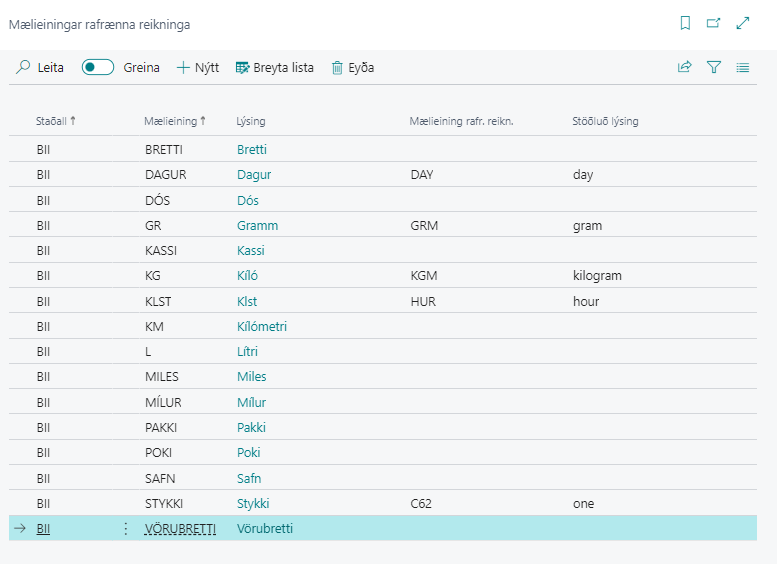777x564 pixels.
Task: Open the Kíló description link
Action: pyautogui.click(x=247, y=276)
